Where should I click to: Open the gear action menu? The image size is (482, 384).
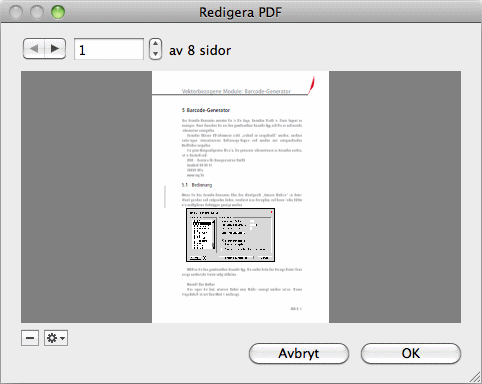pos(56,338)
